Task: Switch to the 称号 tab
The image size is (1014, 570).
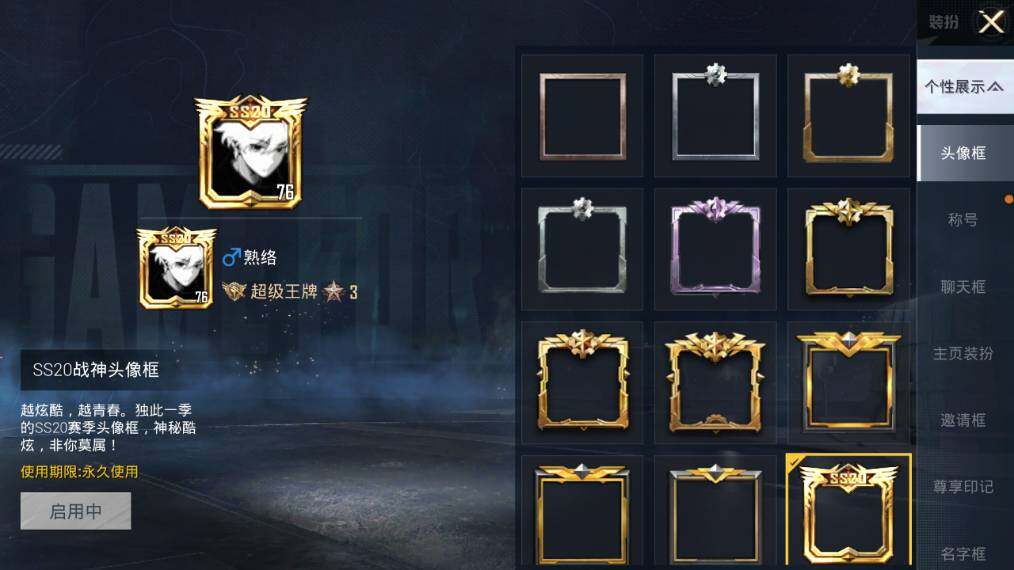Action: click(965, 220)
